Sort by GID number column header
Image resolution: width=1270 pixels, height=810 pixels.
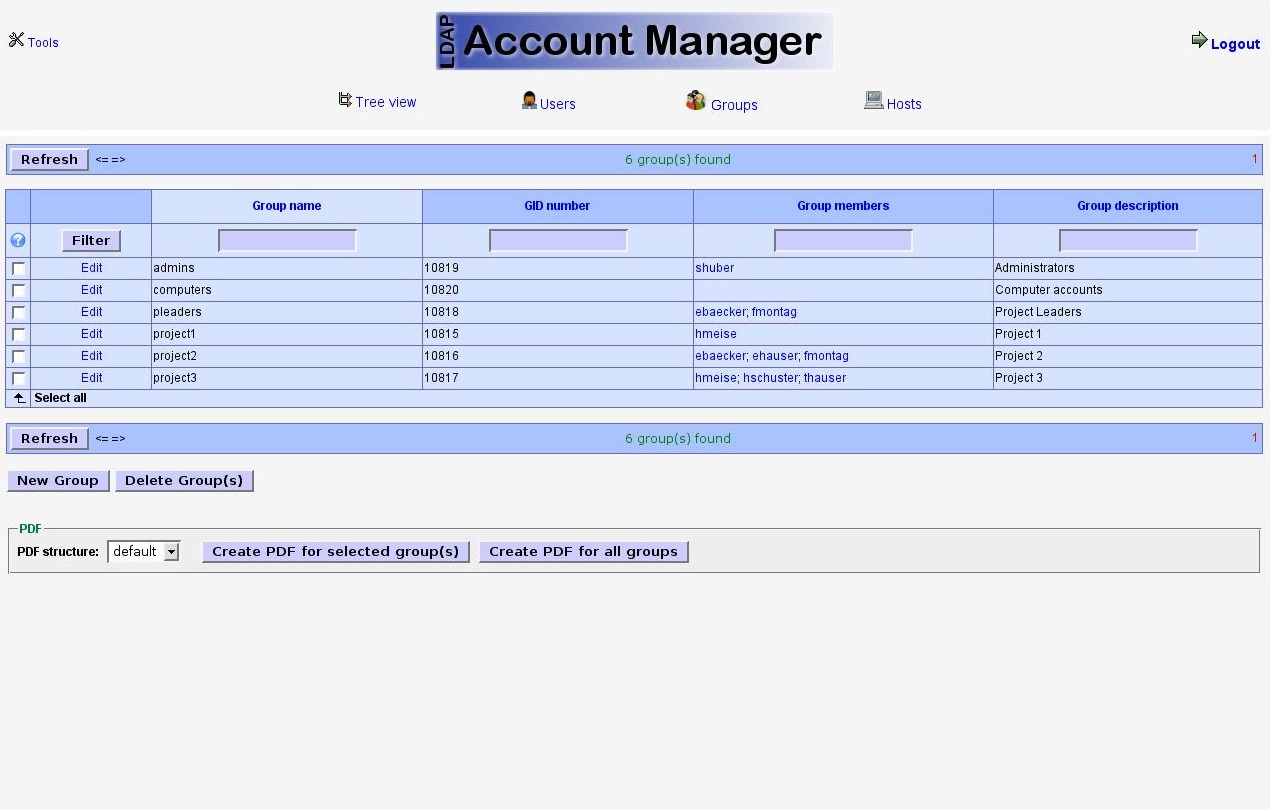pos(557,206)
